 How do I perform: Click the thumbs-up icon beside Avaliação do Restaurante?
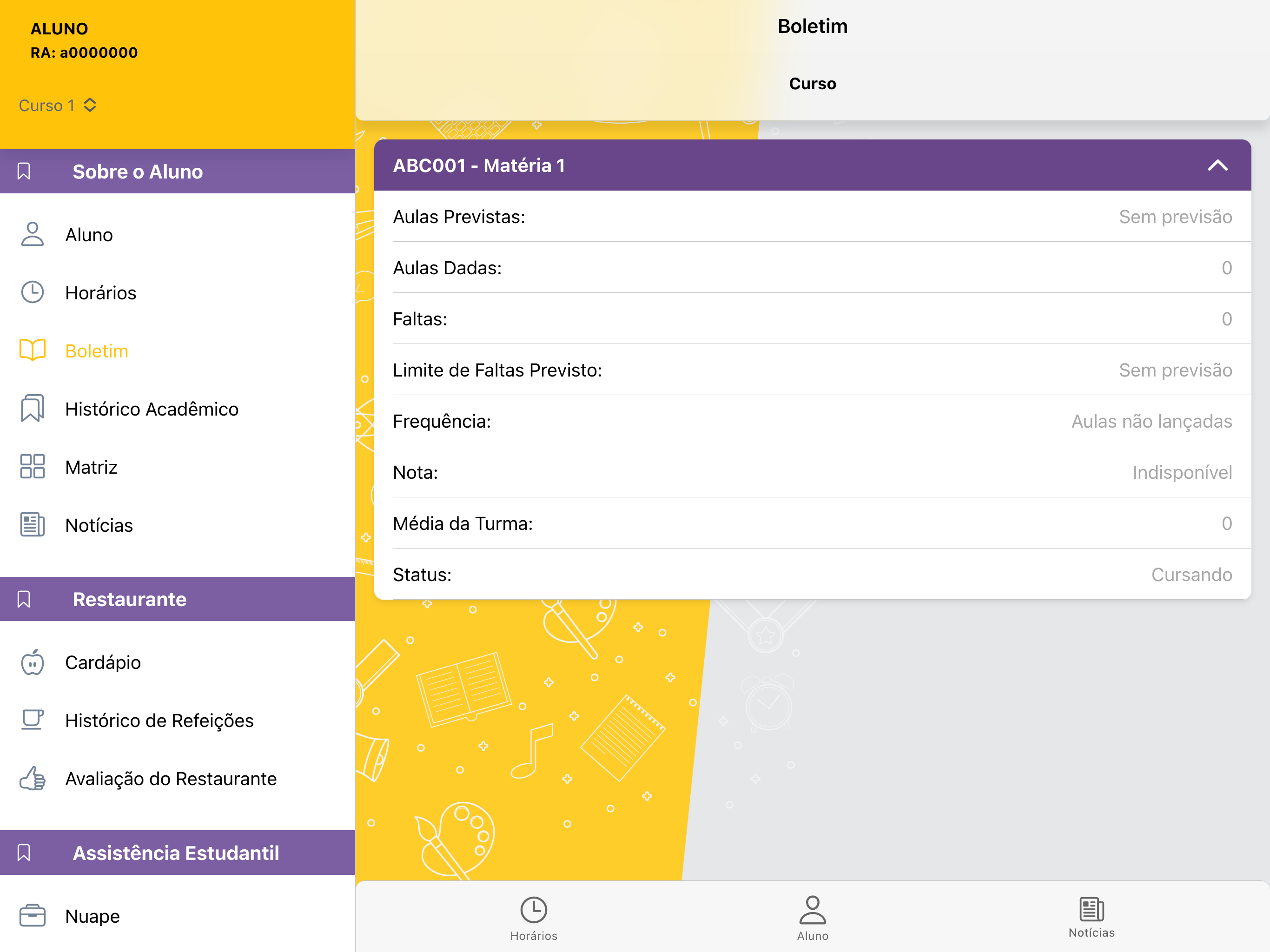click(x=32, y=779)
